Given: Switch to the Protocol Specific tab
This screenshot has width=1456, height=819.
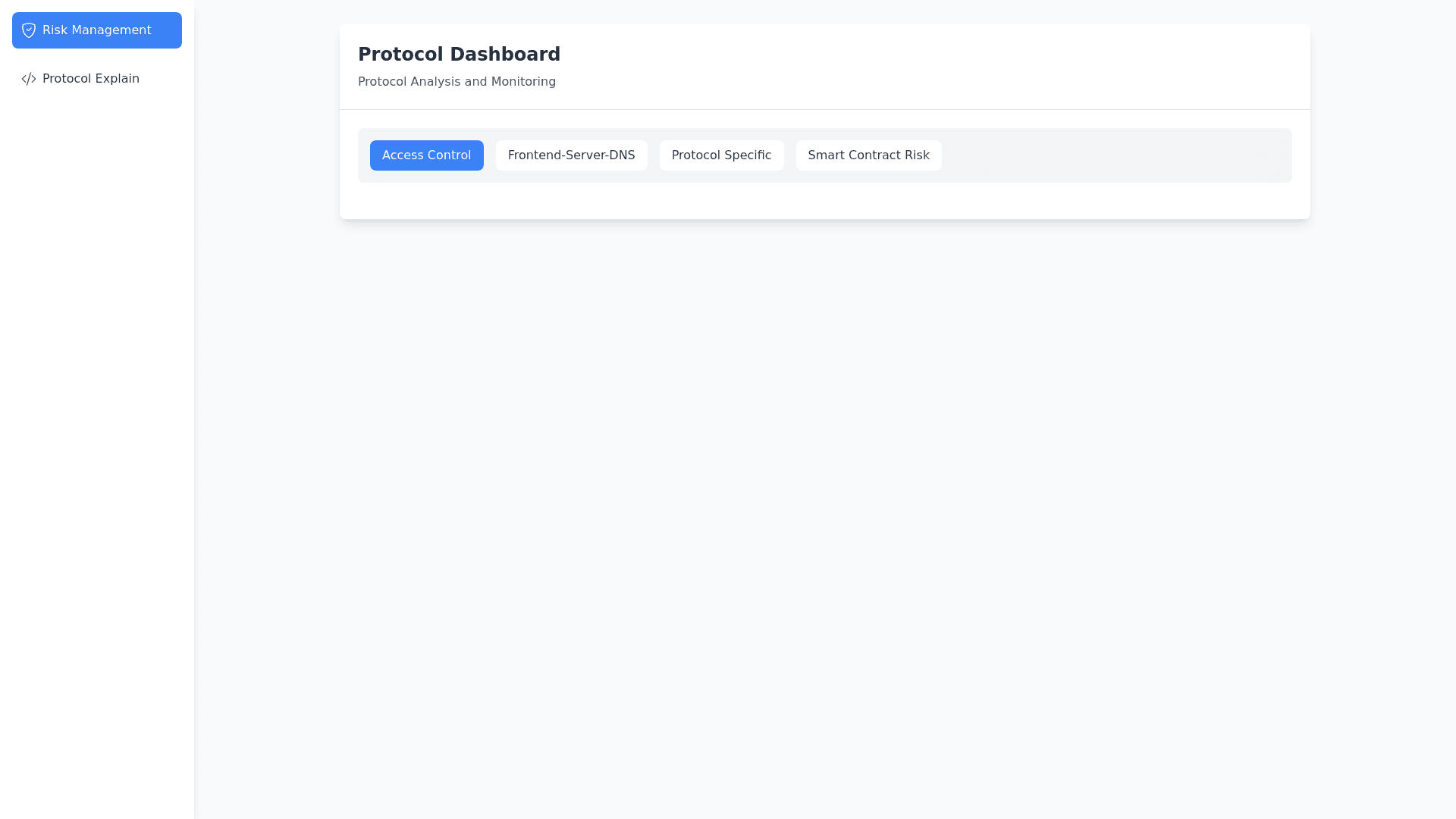Looking at the screenshot, I should click(x=721, y=155).
